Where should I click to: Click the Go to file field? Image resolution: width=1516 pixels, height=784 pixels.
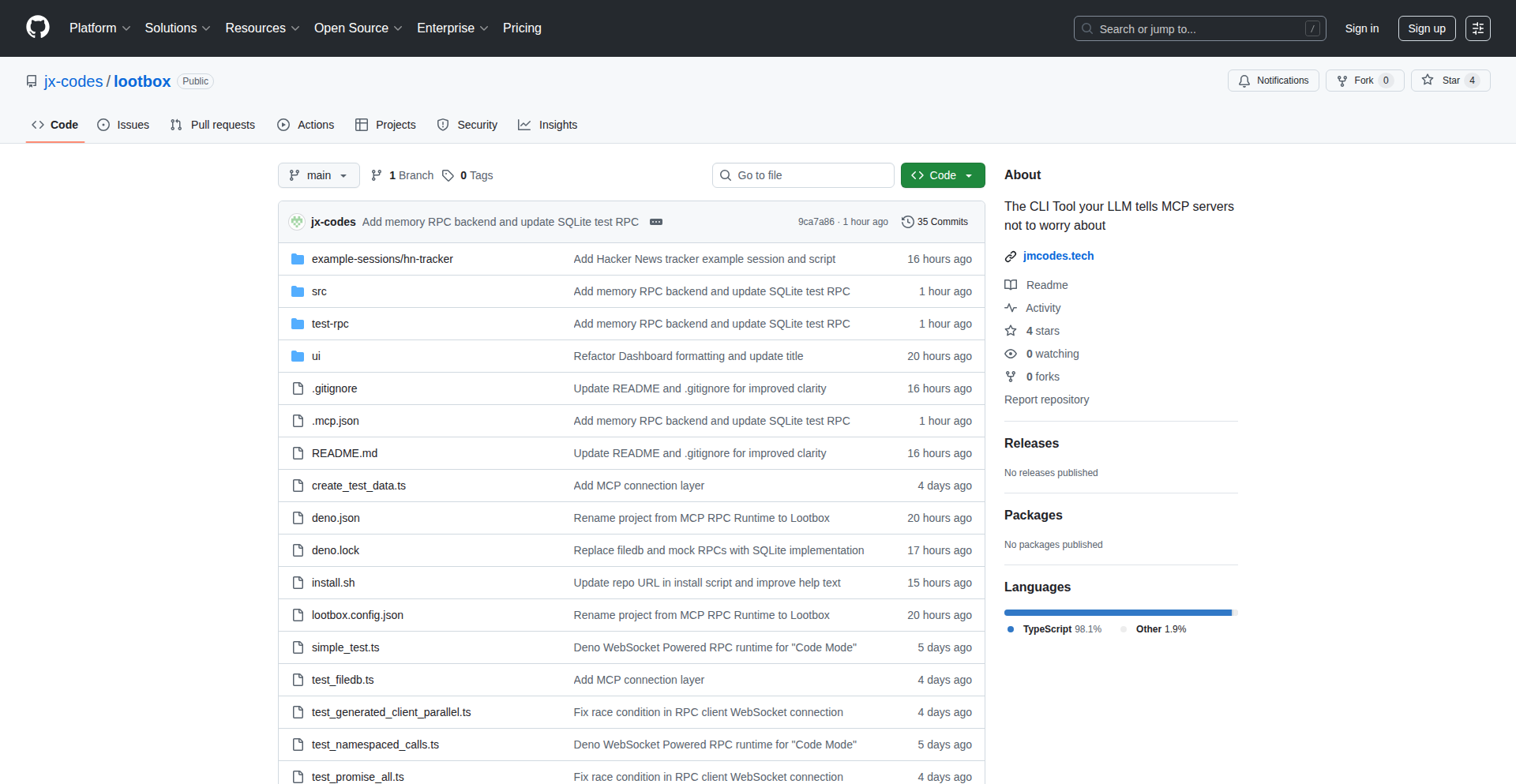pyautogui.click(x=803, y=175)
